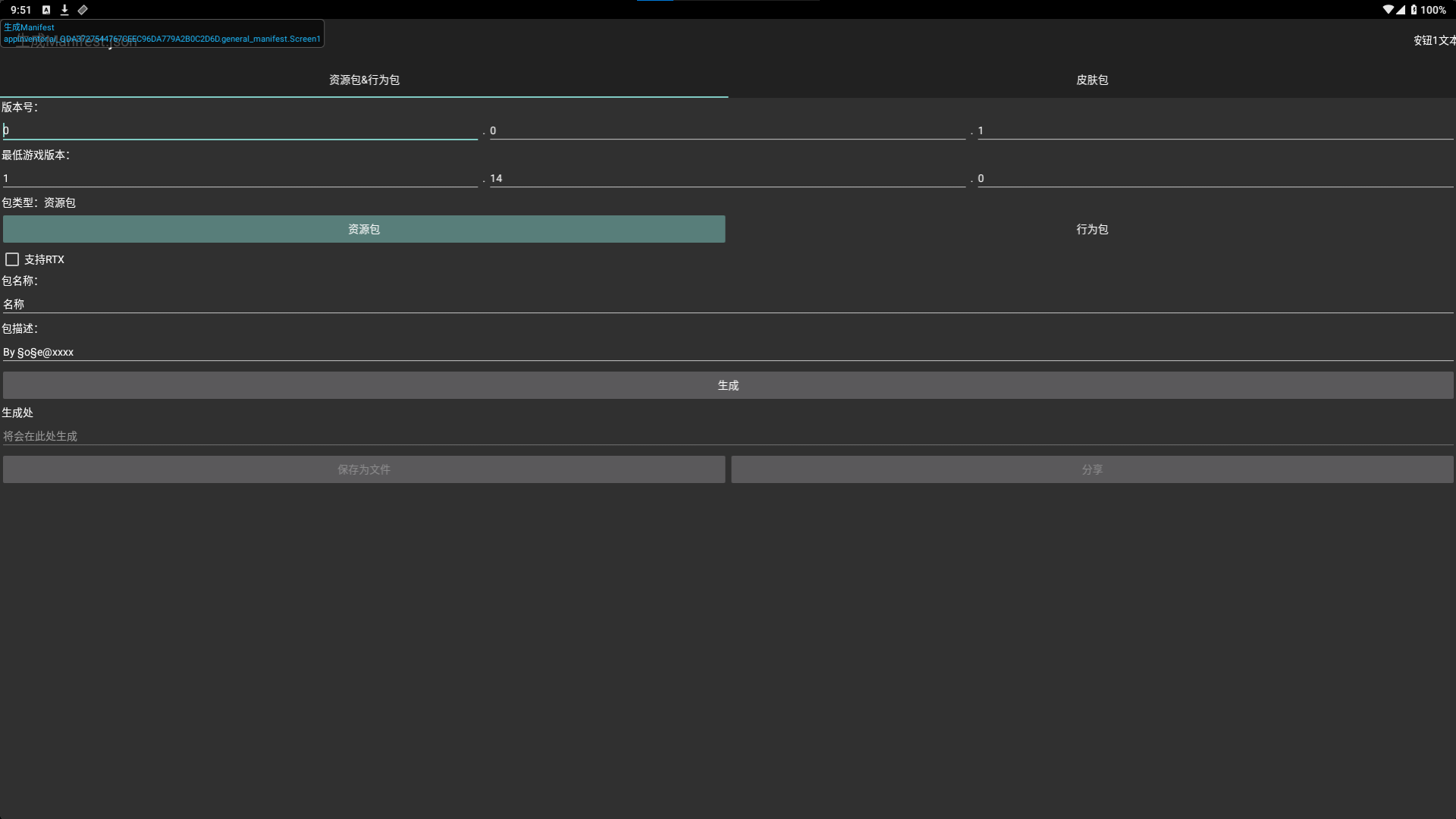Open the download notification icon in status bar
The width and height of the screenshot is (1456, 819).
[x=64, y=10]
